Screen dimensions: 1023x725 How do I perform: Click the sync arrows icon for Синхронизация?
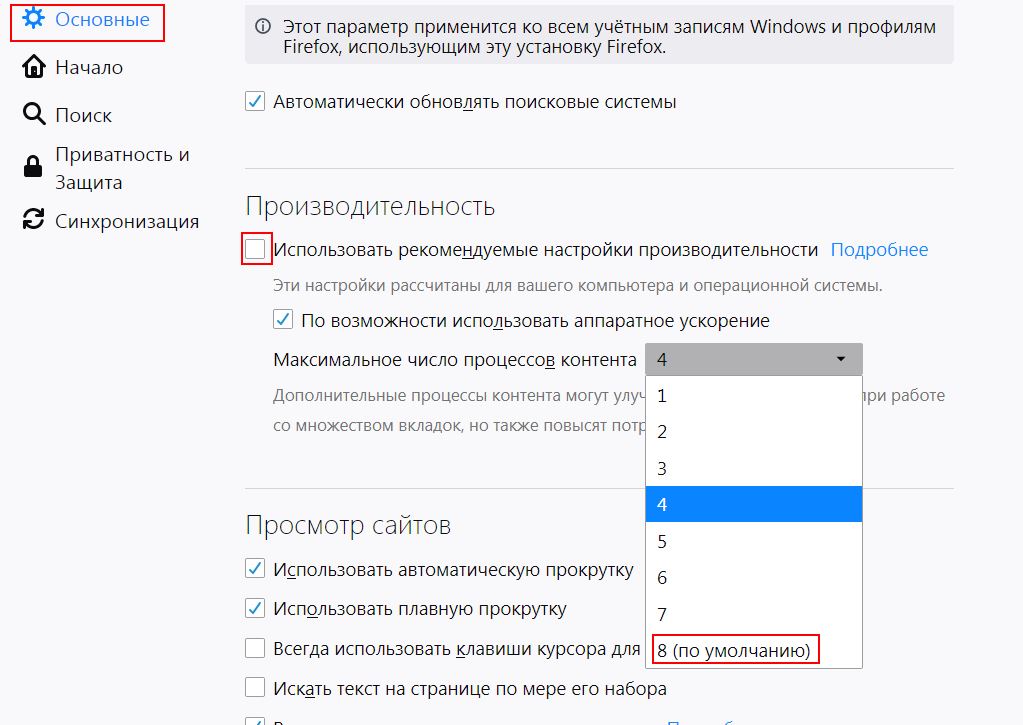[33, 219]
